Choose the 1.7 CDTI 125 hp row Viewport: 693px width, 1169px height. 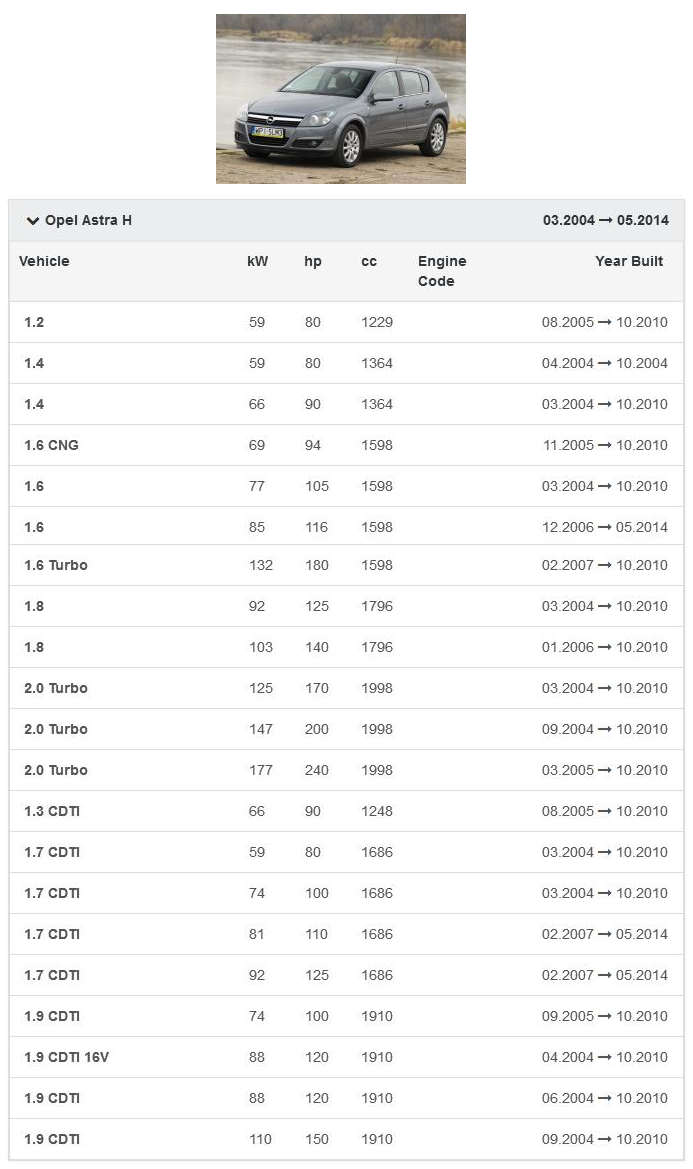click(52, 975)
